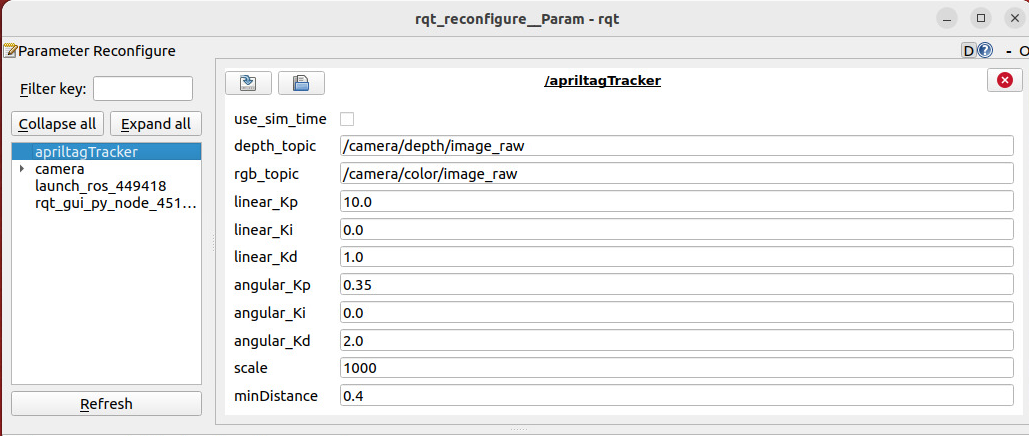Click the minDistance field showing 0.4
The image size is (1029, 436).
pyautogui.click(x=677, y=396)
